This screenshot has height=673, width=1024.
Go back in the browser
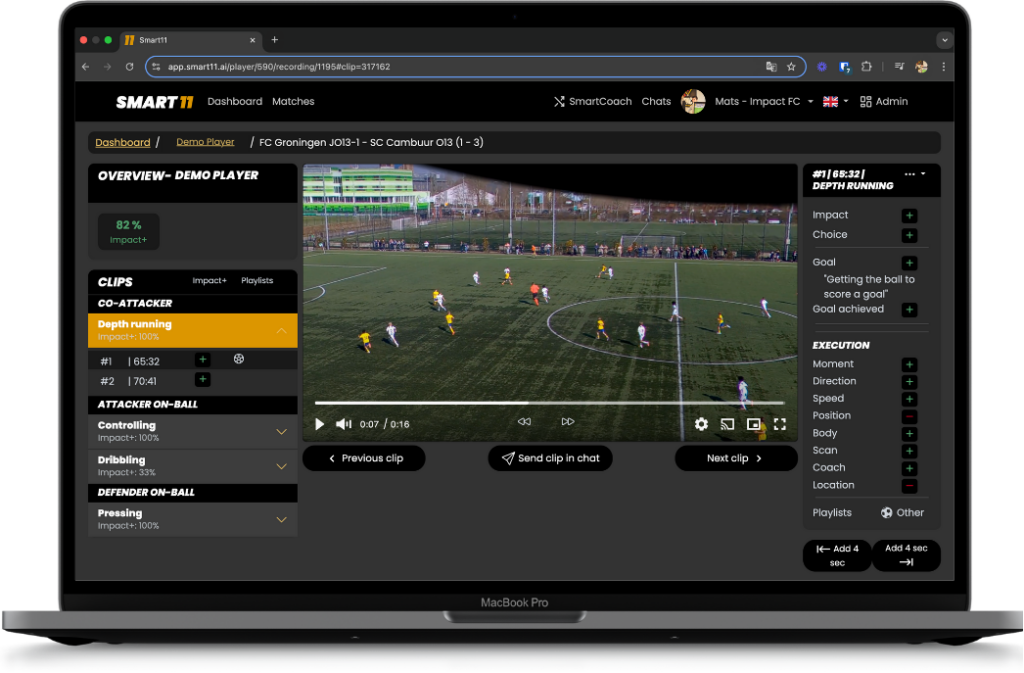click(x=86, y=67)
